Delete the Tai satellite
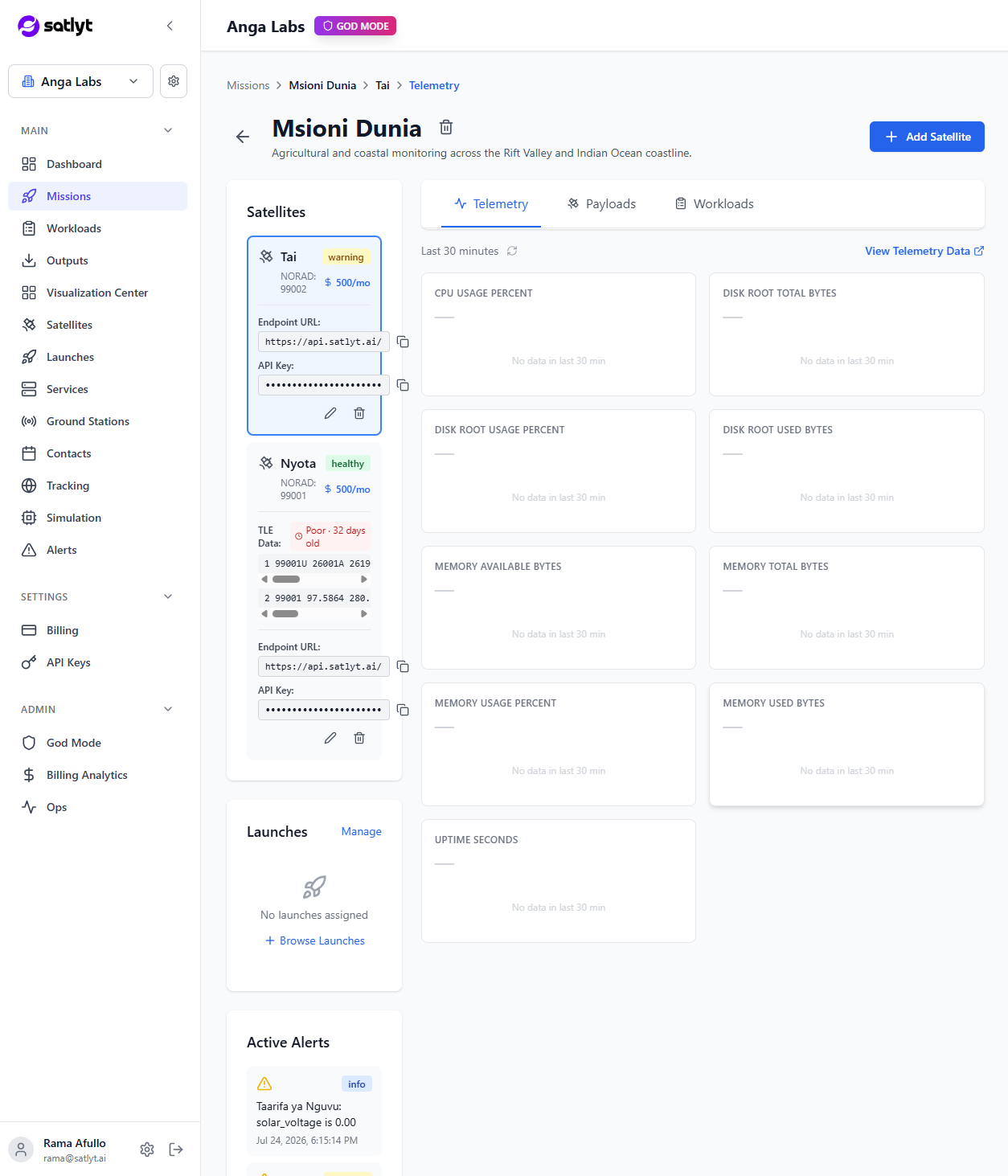The height and width of the screenshot is (1176, 1008). tap(359, 413)
